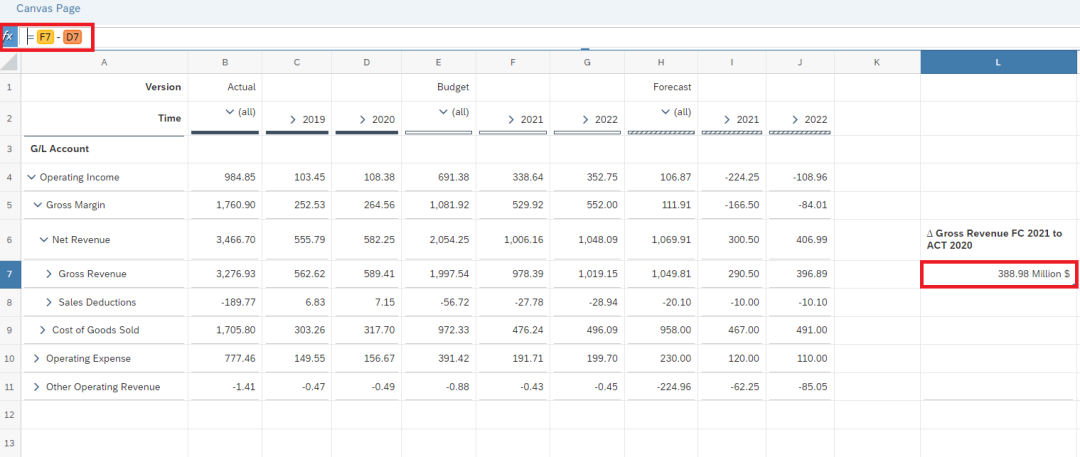Select column header A
Viewport: 1080px width, 457px height.
coord(104,63)
